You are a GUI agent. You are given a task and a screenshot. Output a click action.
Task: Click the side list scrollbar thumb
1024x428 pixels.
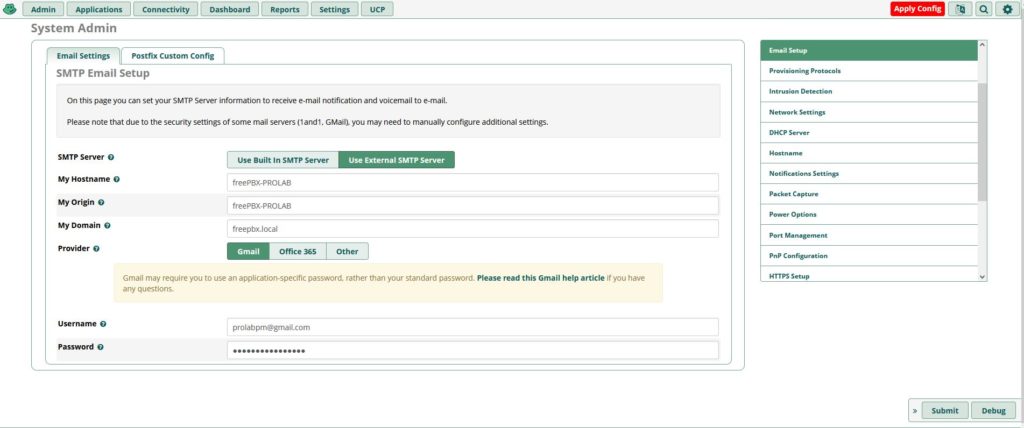(x=982, y=142)
